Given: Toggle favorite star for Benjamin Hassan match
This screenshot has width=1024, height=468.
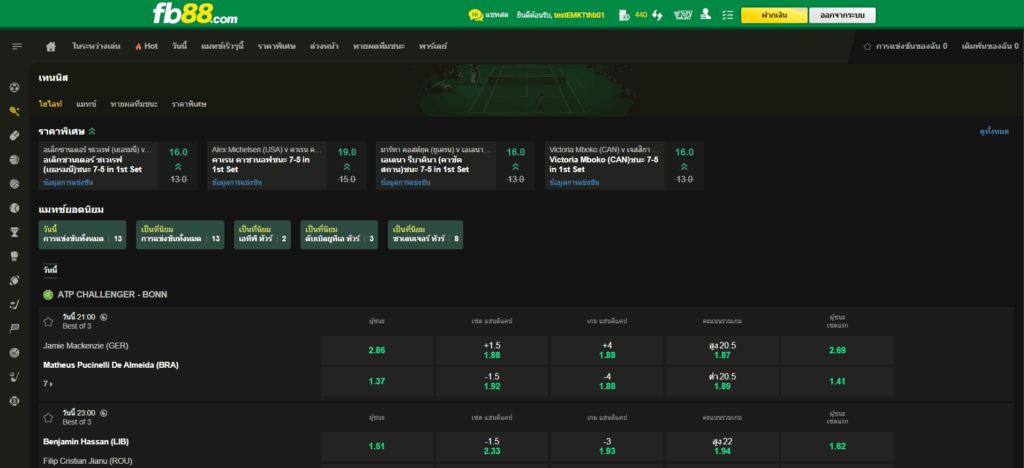Looking at the screenshot, I should (x=48, y=417).
